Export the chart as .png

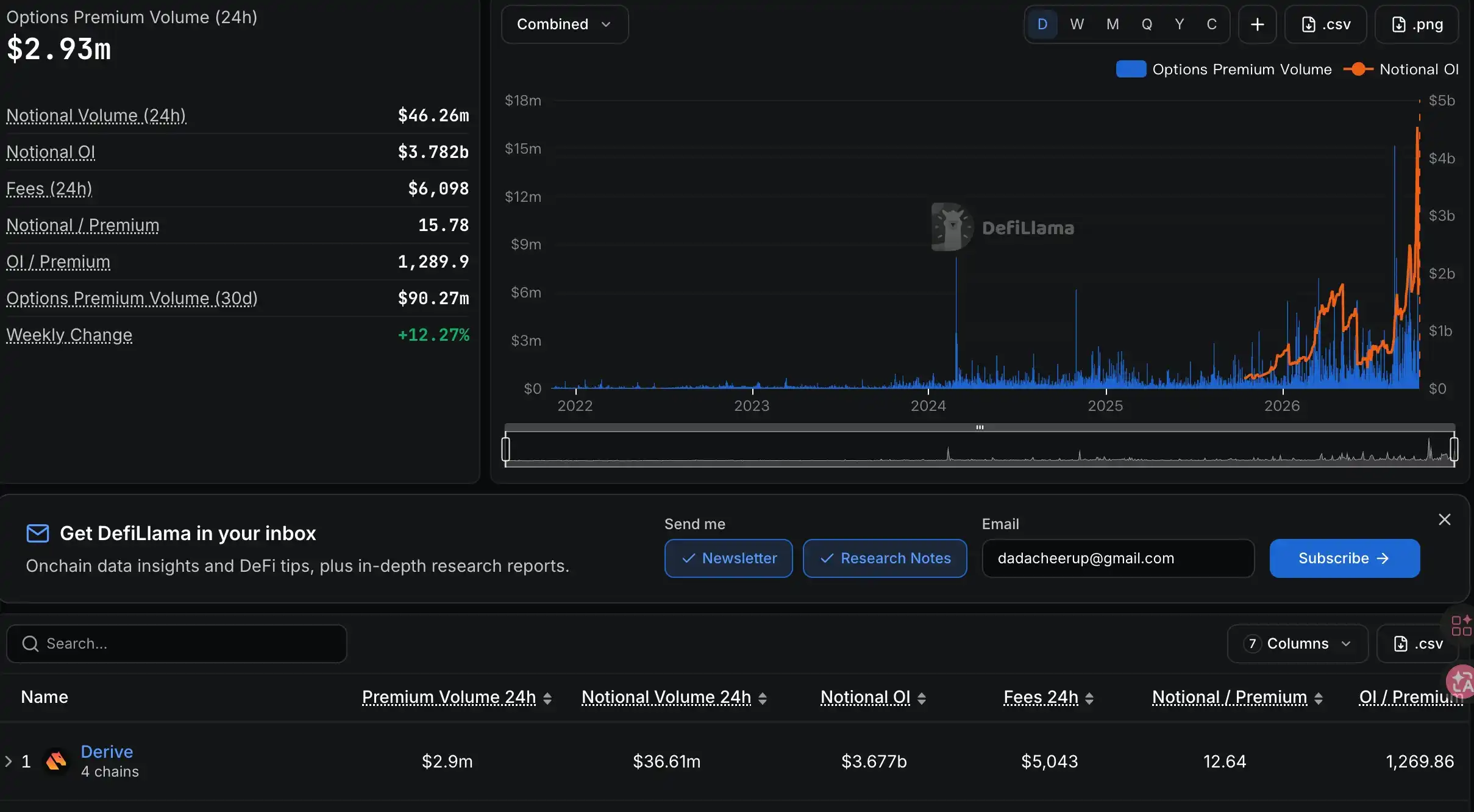[1417, 24]
